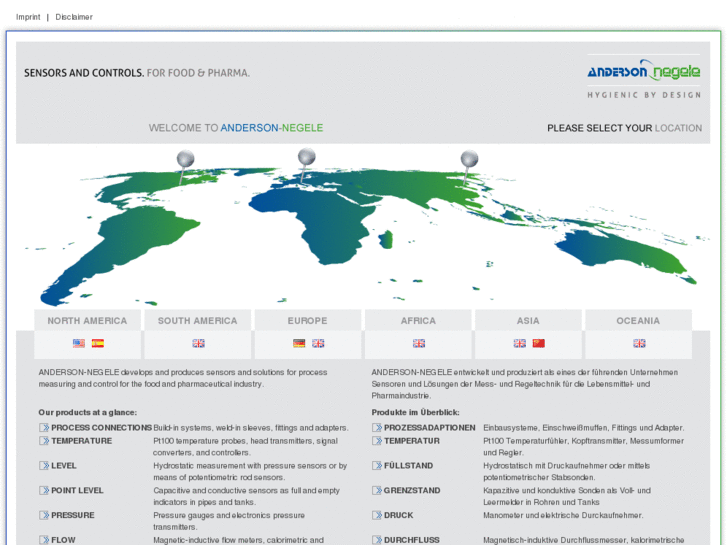Viewport: 727px width, 545px height.
Task: Open the PROCESS CONNECTIONS product link
Action: point(101,428)
